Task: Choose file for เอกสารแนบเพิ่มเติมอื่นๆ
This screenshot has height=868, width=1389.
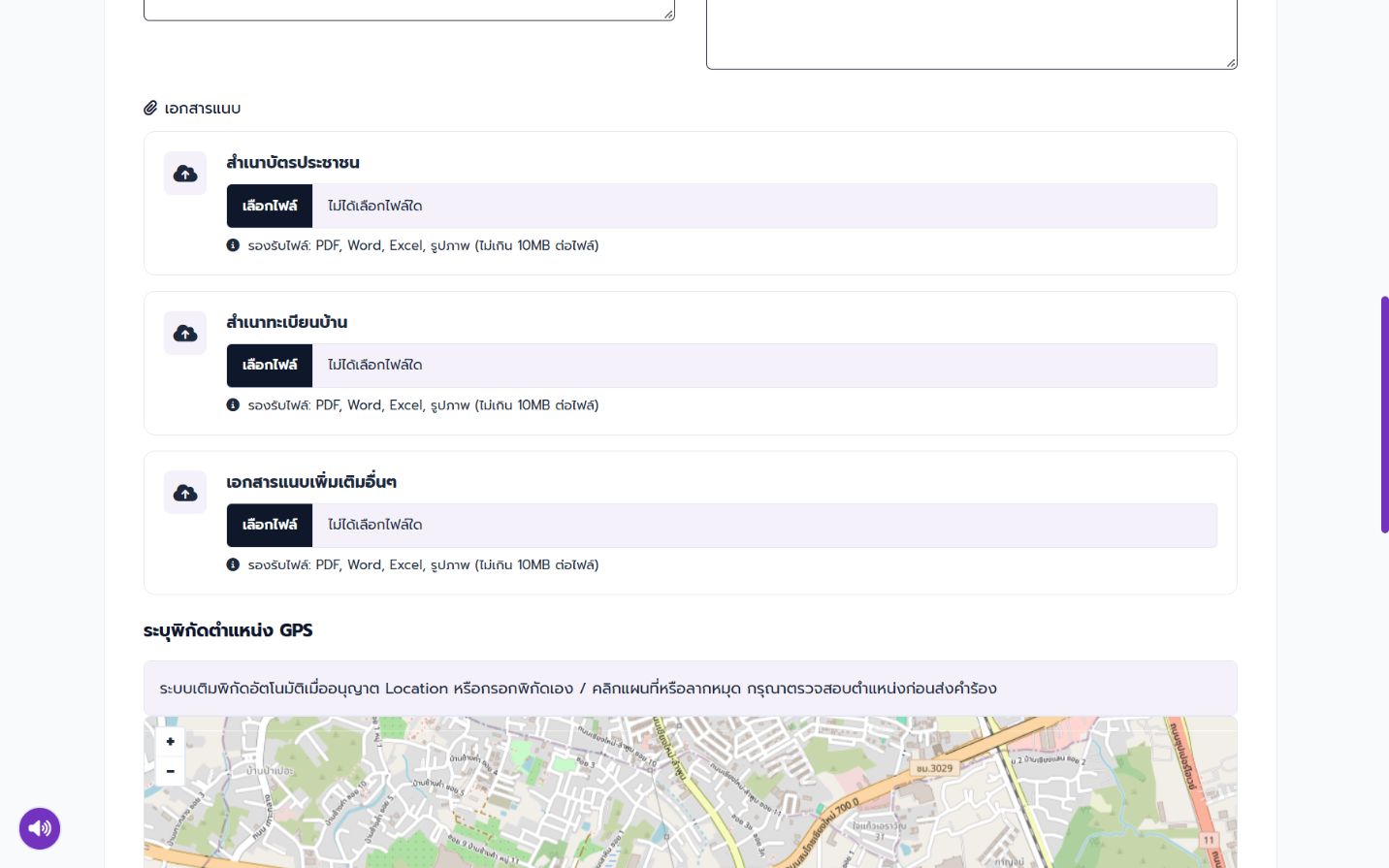Action: 270,525
